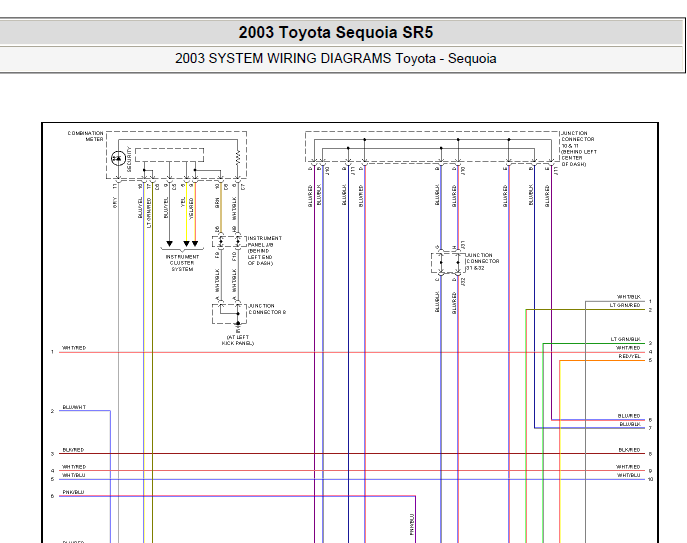The image size is (687, 543).
Task: Select "LT GRN/RED" label at right pin 2
Action: coord(625,305)
